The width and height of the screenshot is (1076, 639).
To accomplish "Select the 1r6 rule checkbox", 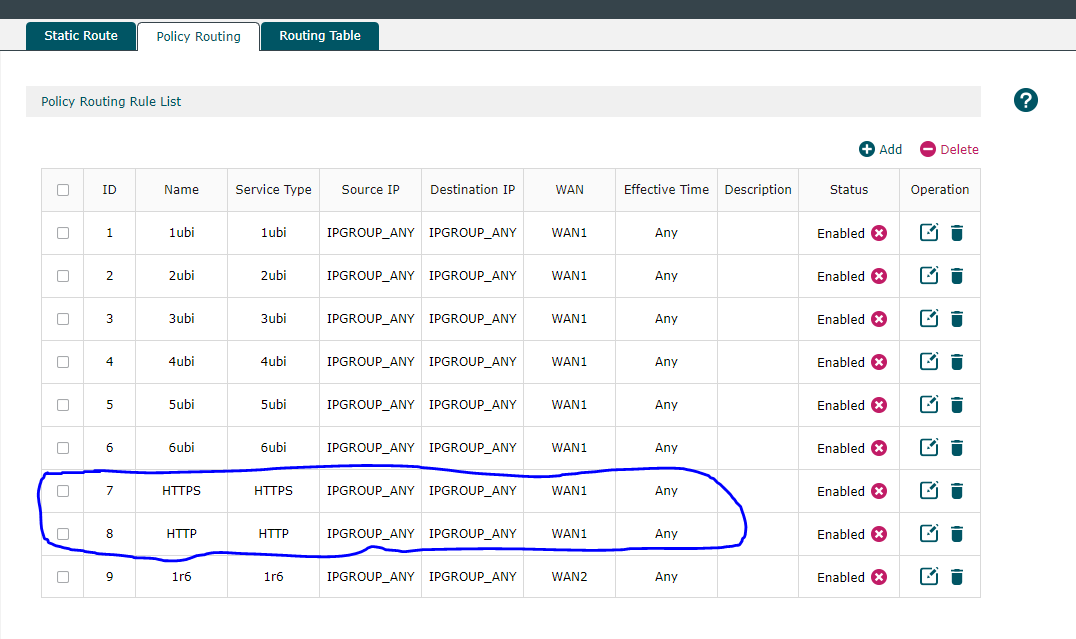I will pos(63,577).
